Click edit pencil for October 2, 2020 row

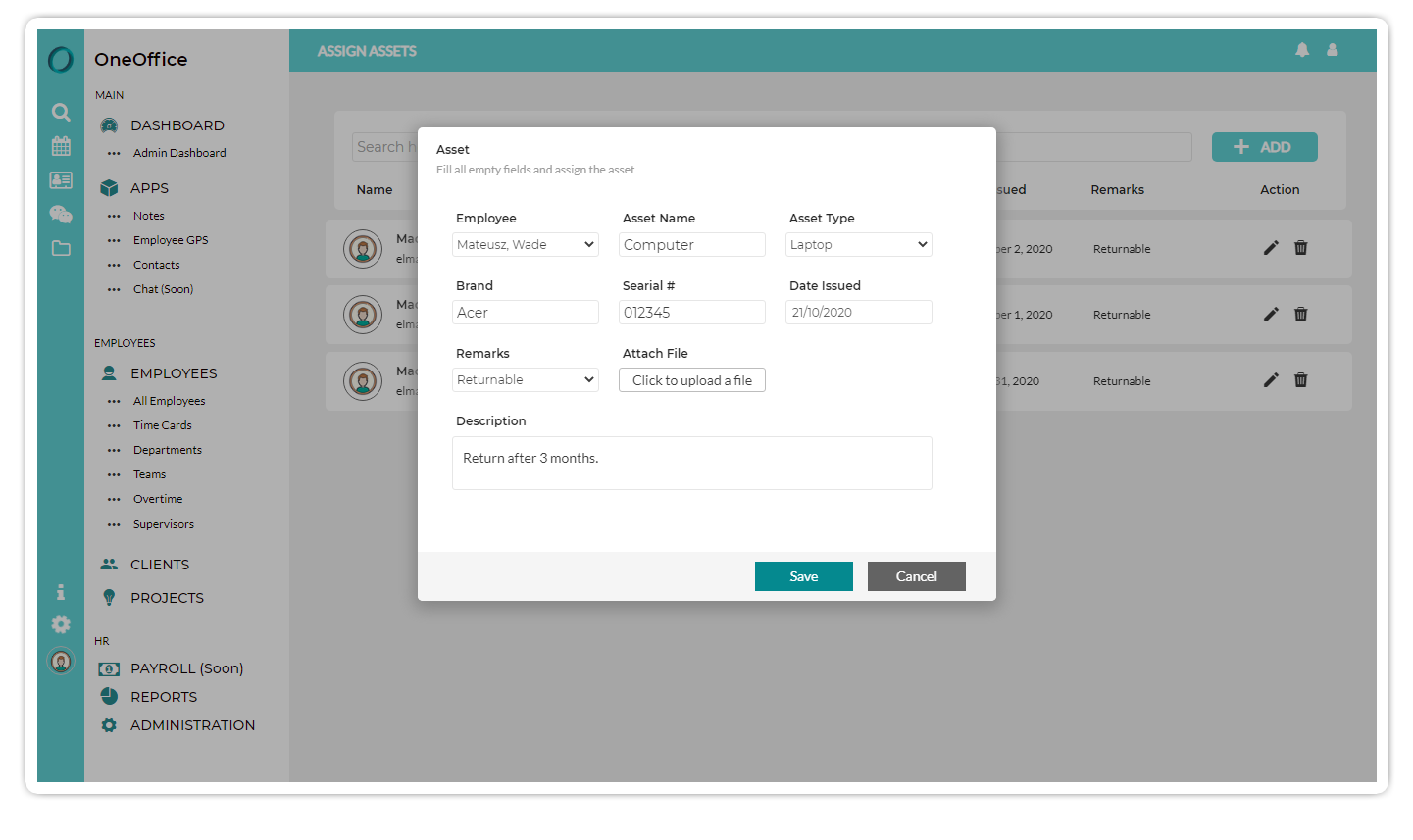coord(1271,248)
